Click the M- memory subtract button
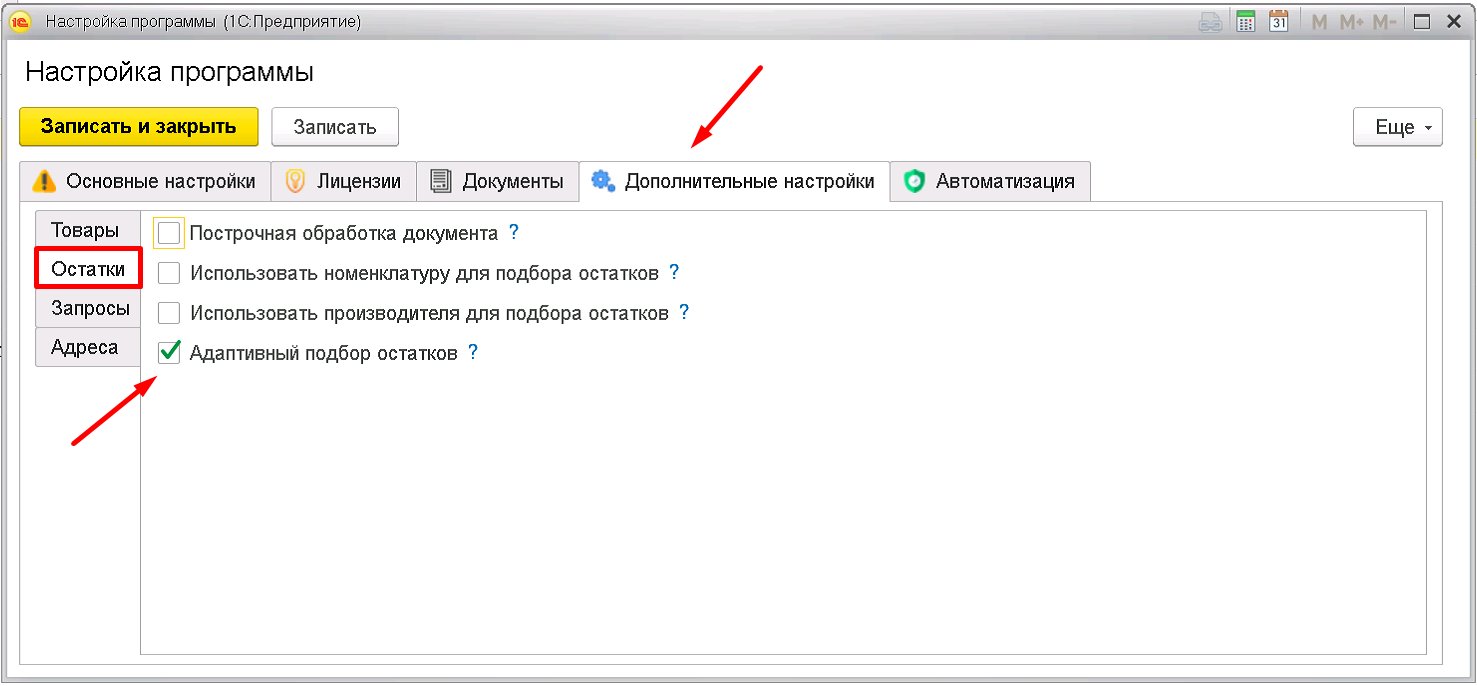The height and width of the screenshot is (686, 1477). tap(1384, 21)
